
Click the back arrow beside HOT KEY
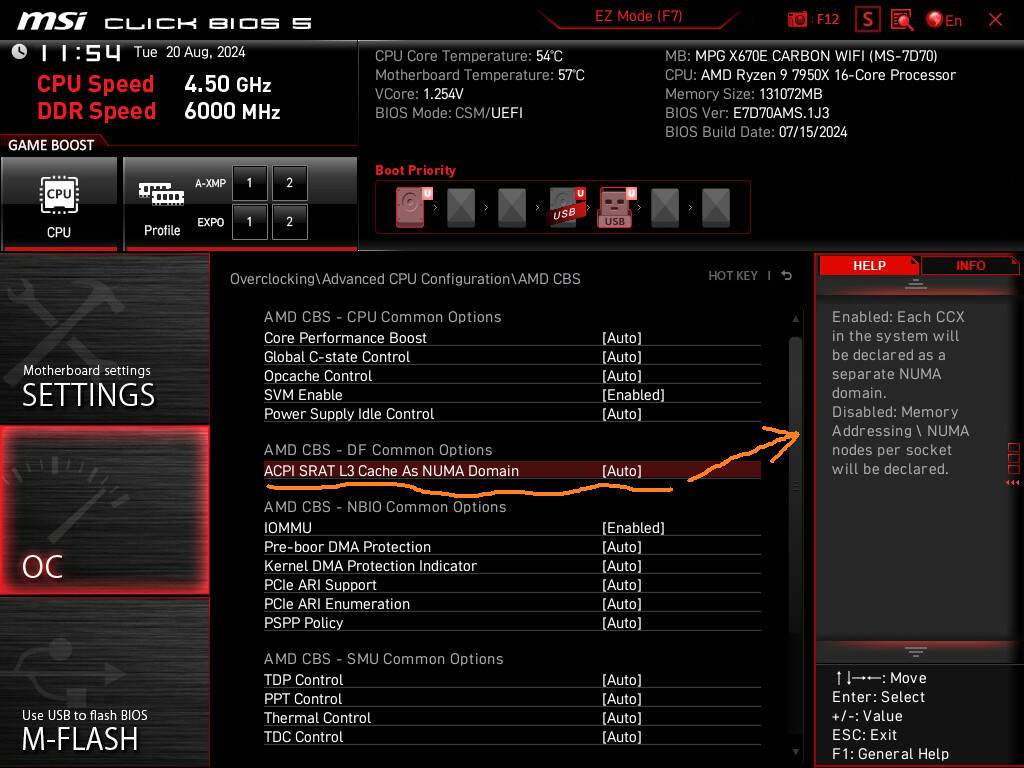pyautogui.click(x=787, y=276)
